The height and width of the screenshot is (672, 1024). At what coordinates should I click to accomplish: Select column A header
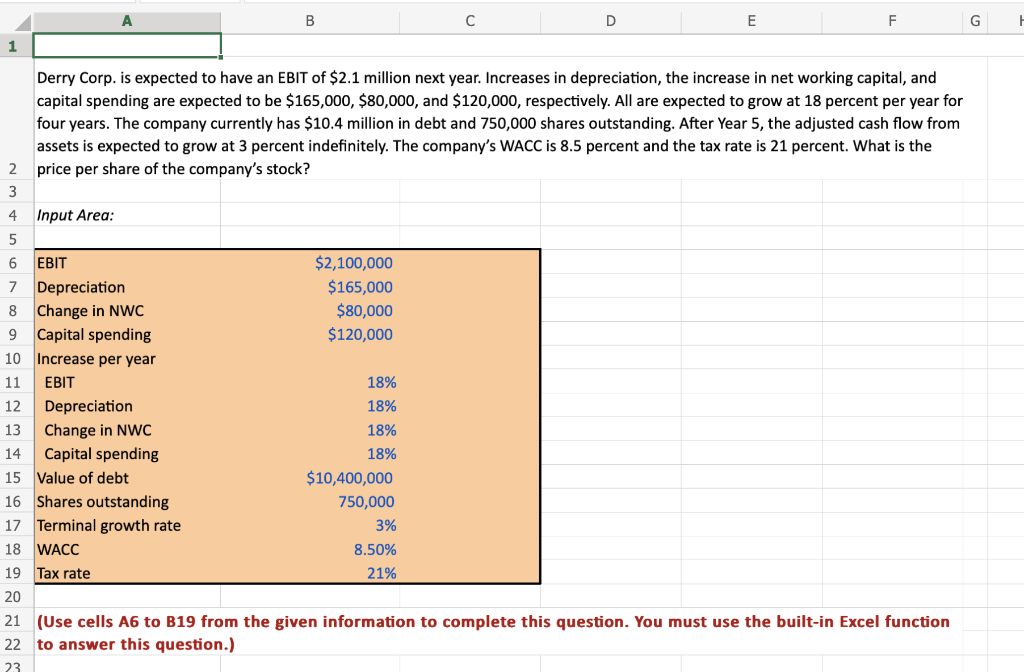(127, 22)
